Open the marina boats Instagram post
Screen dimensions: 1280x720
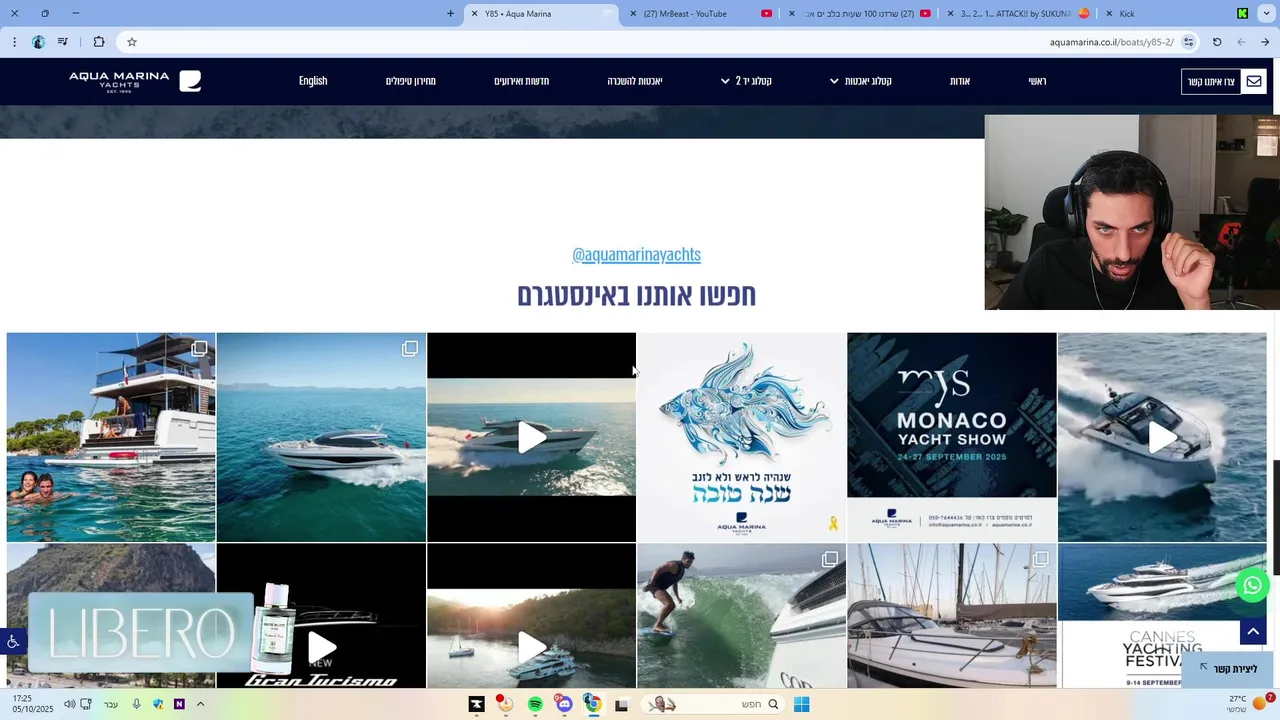tap(952, 616)
